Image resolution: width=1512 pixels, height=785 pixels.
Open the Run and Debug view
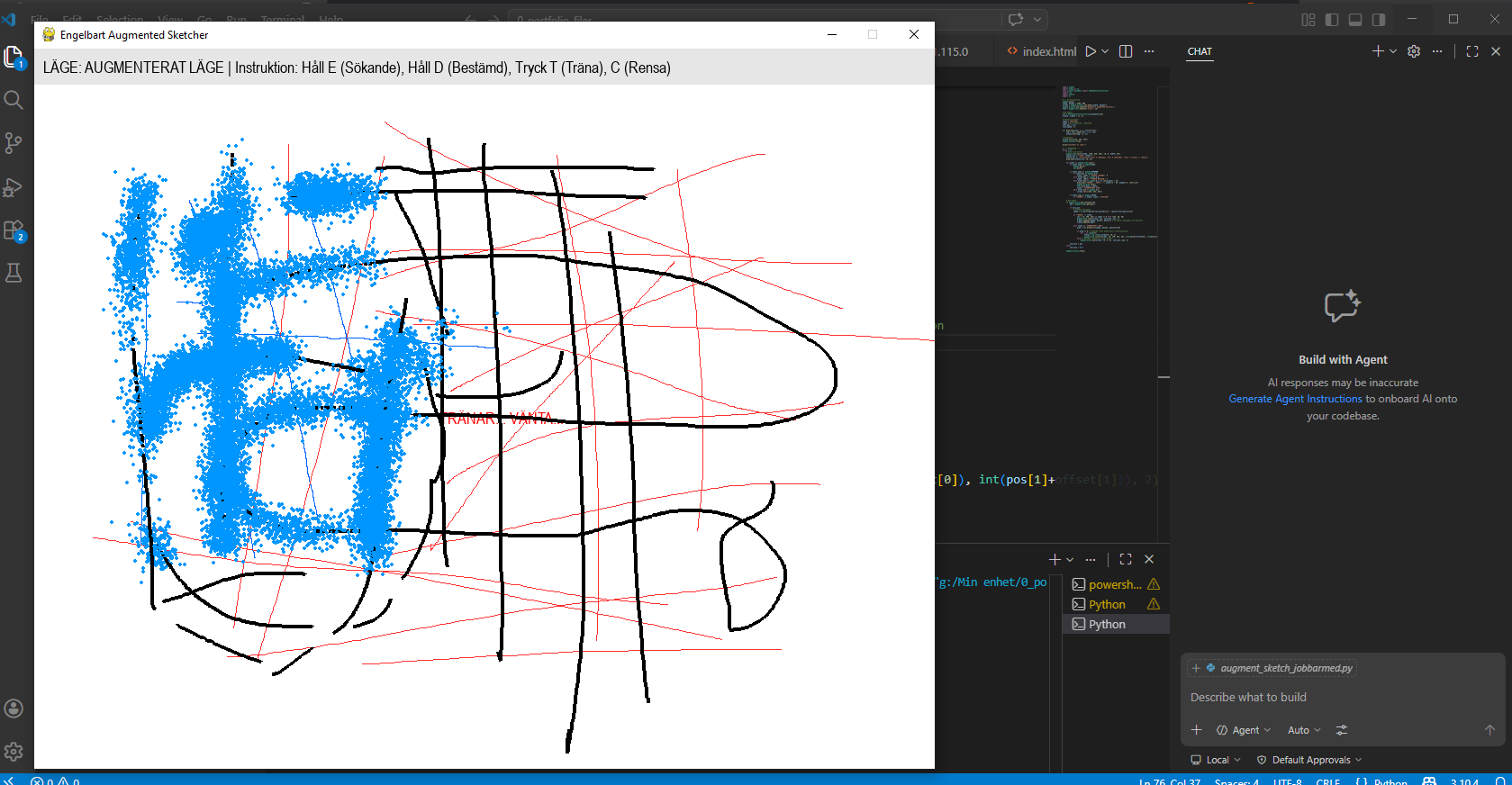tap(14, 187)
